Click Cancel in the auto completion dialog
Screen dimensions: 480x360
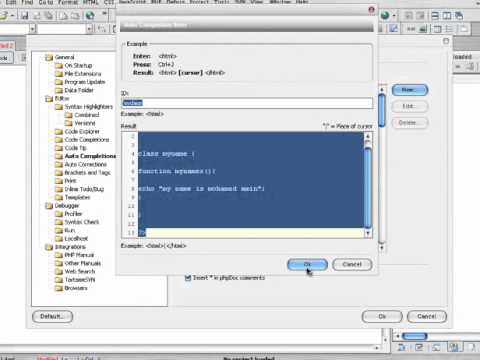352,264
